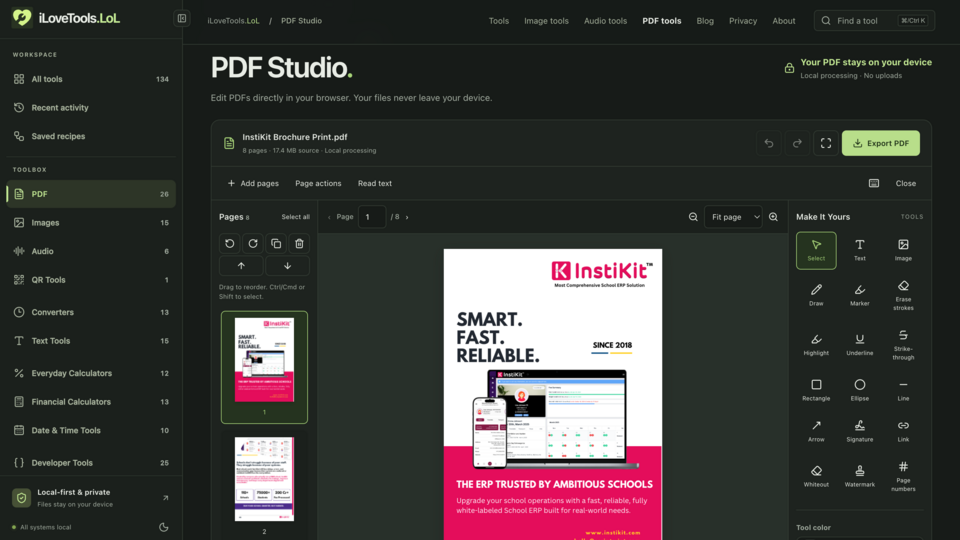Add Page numbers tool
This screenshot has height=540, width=960.
(x=903, y=476)
